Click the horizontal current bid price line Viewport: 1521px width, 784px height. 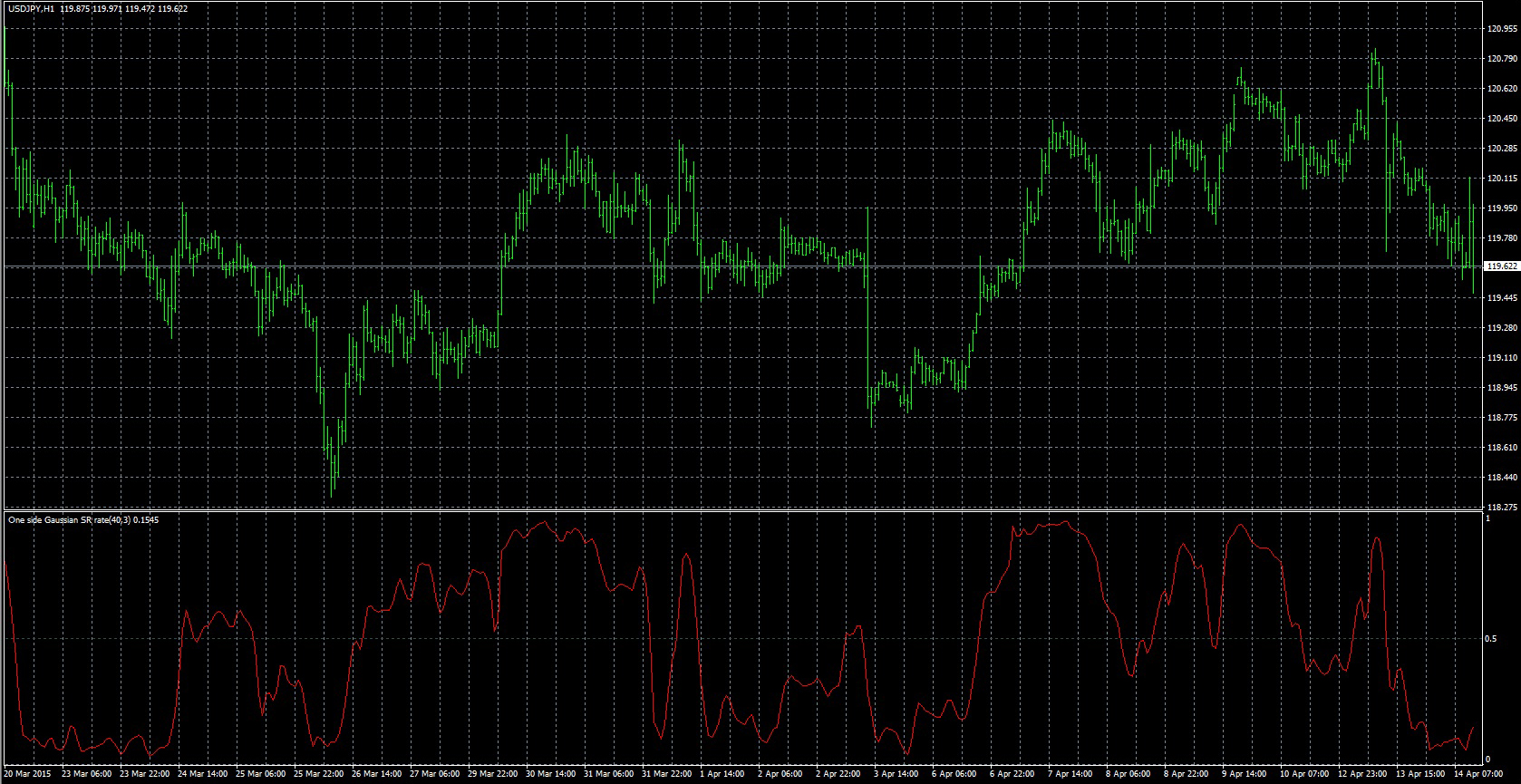pos(743,266)
